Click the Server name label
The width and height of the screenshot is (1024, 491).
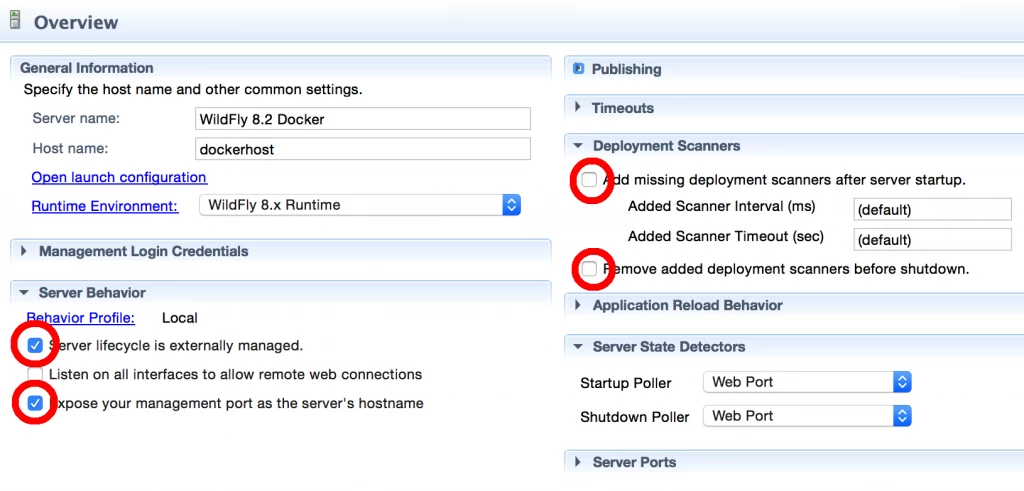coord(76,119)
